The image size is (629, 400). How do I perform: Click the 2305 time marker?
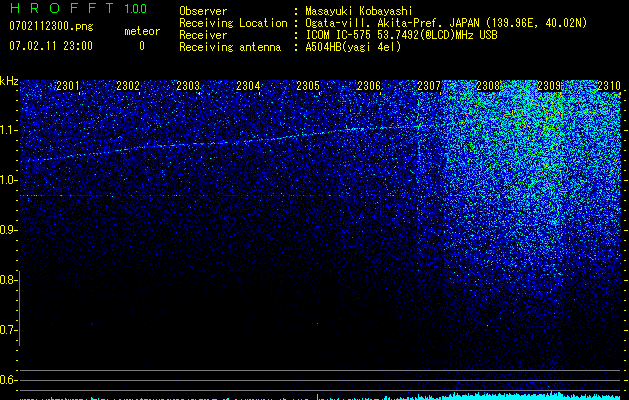click(x=308, y=85)
